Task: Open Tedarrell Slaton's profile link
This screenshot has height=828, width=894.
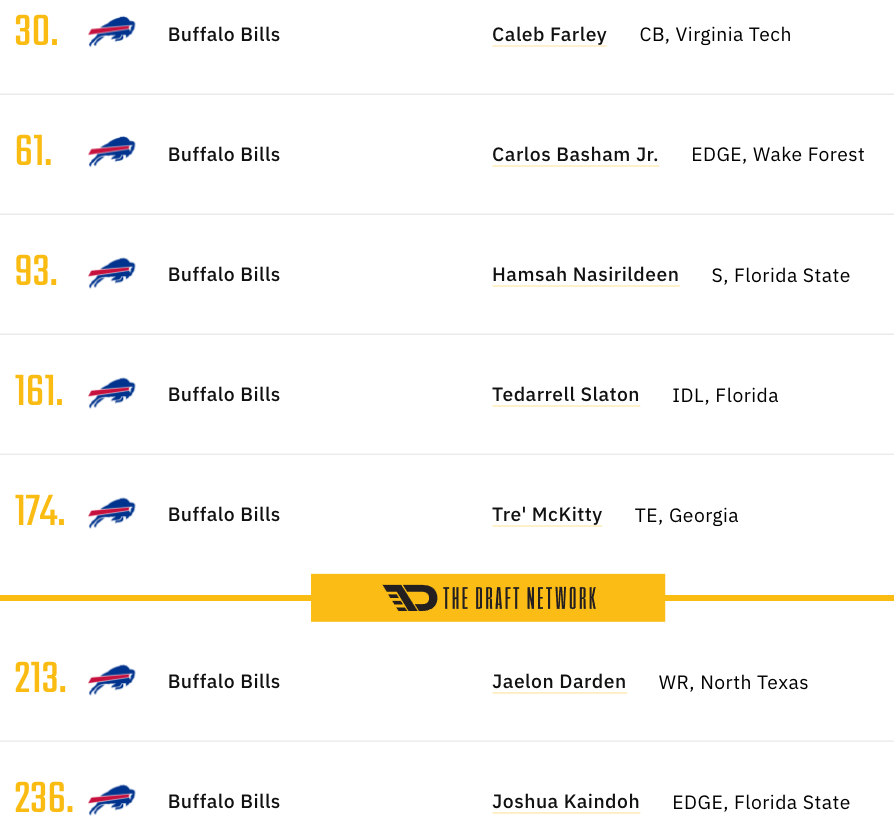Action: (566, 395)
